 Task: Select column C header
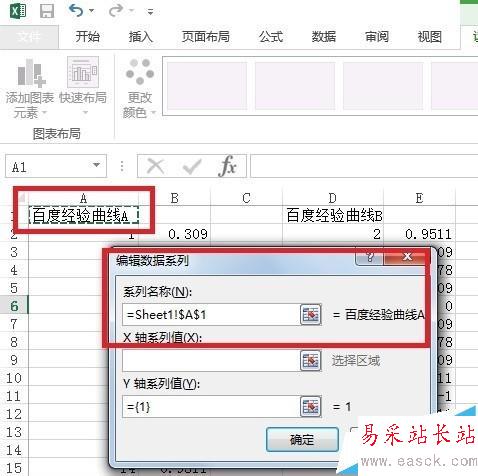click(247, 198)
